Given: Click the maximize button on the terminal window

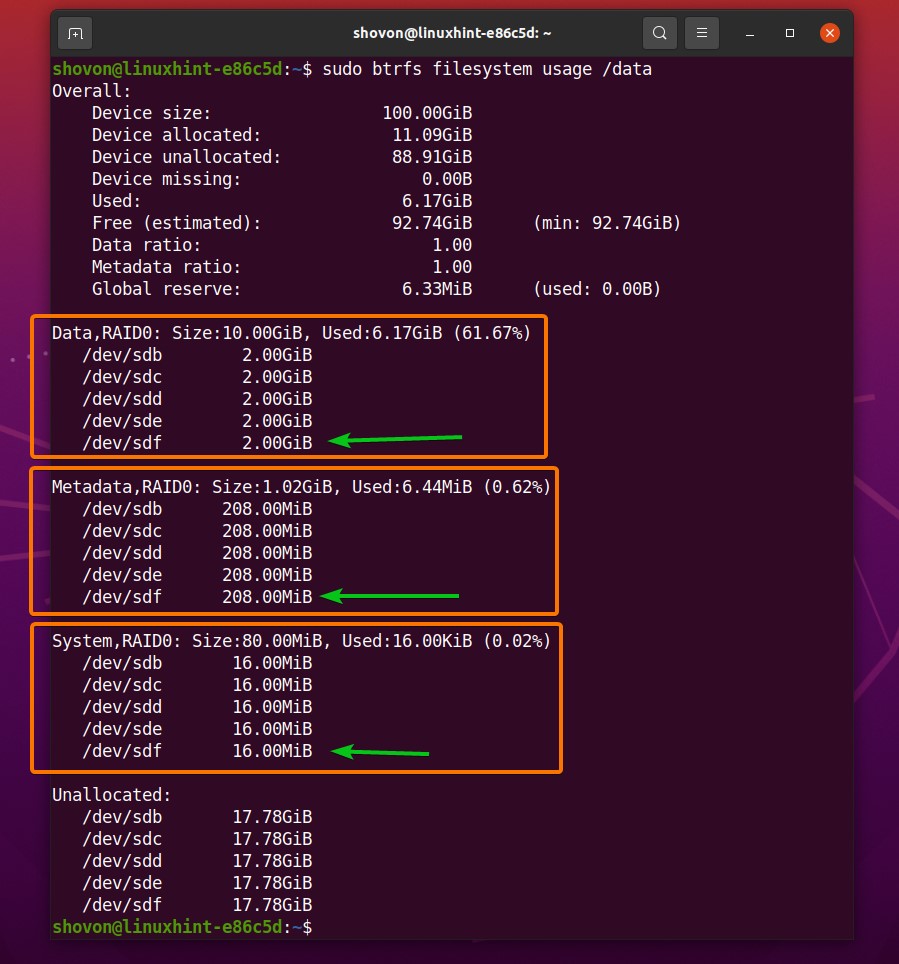Looking at the screenshot, I should point(789,33).
